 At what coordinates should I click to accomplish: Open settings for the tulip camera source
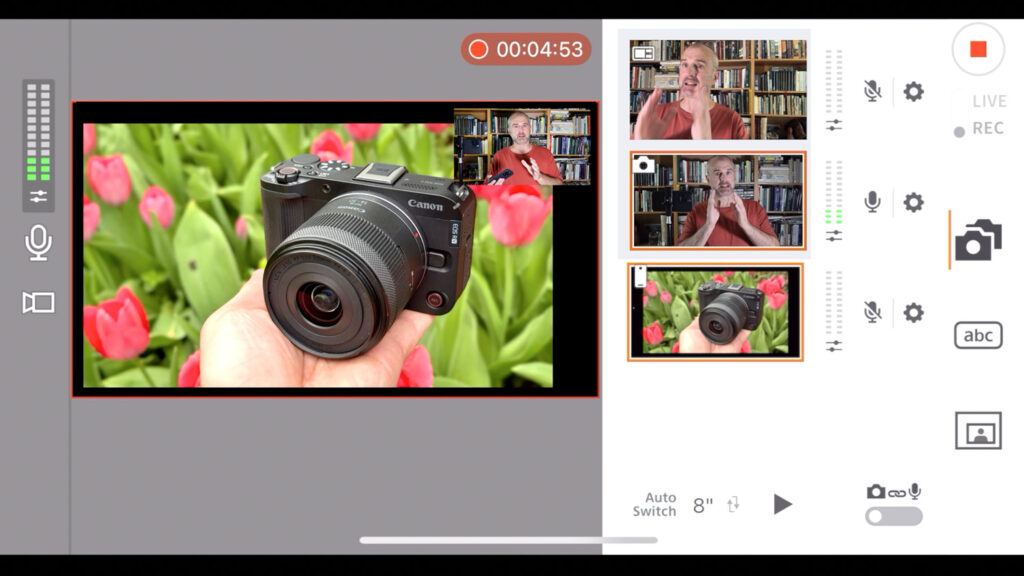(x=911, y=311)
